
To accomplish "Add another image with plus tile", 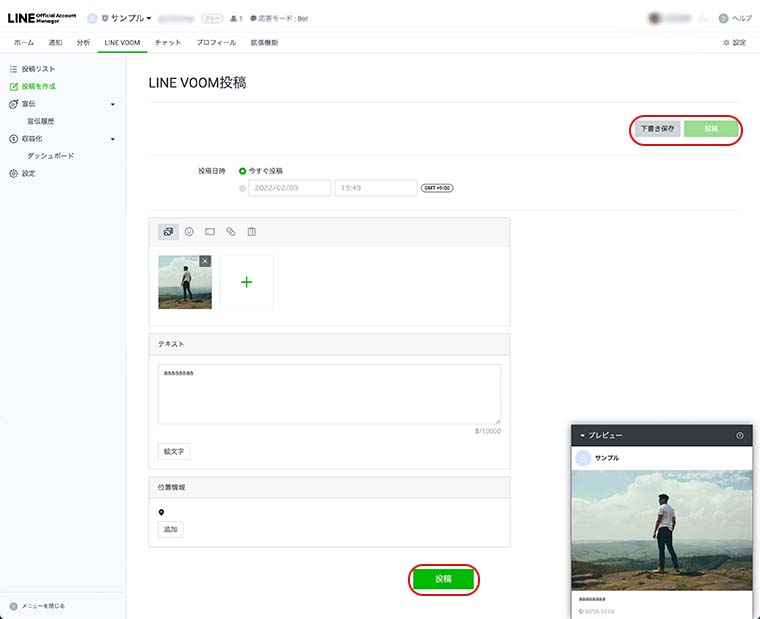I will tap(246, 282).
